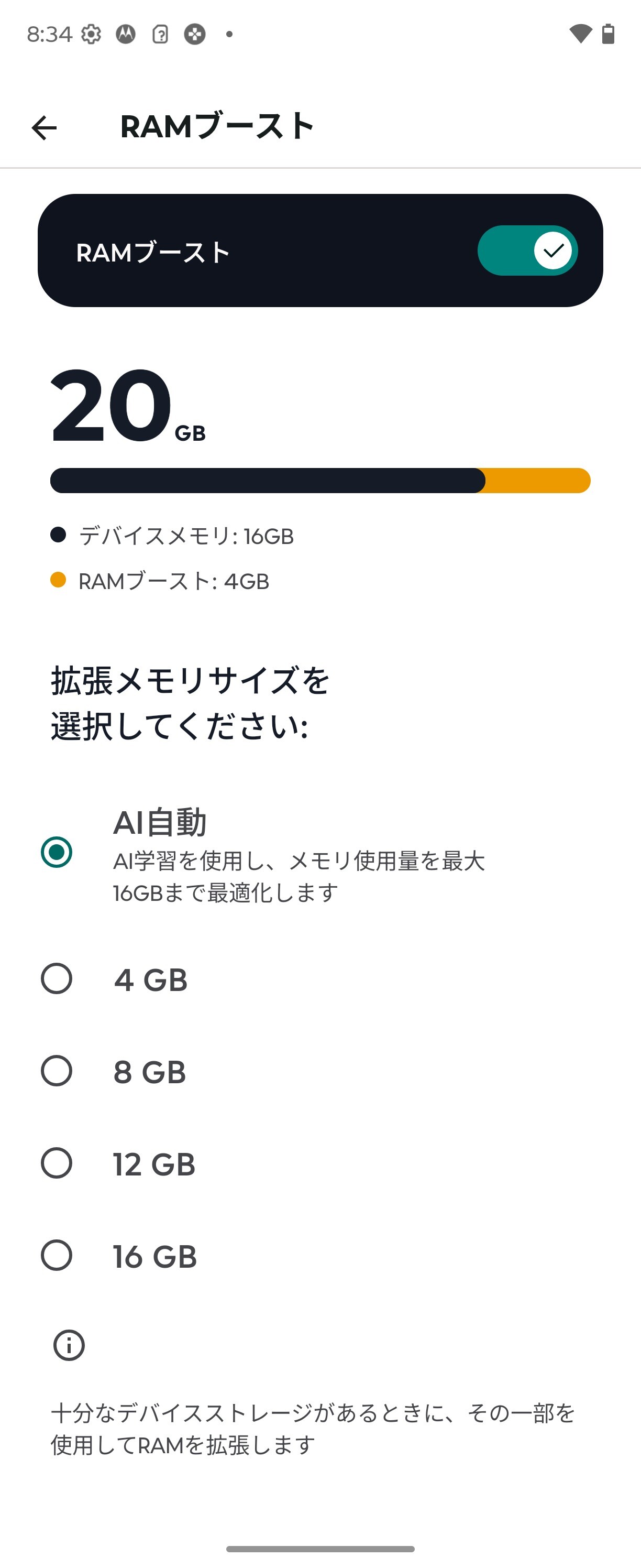Turn off the RAMブースト switch
The image size is (641, 1568).
tap(527, 250)
